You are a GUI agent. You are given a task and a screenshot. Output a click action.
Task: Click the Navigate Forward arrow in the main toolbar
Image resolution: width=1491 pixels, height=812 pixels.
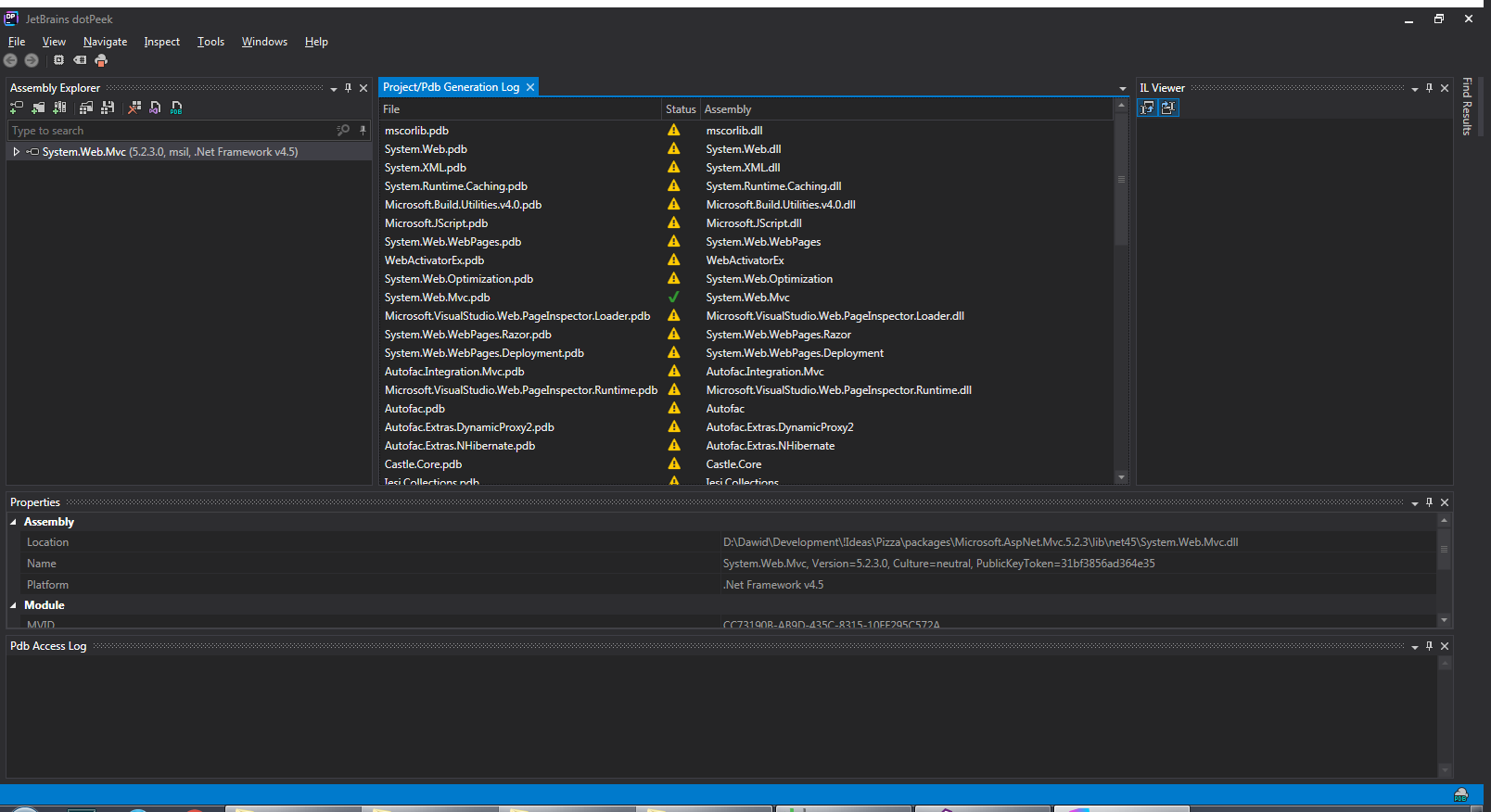click(x=32, y=60)
